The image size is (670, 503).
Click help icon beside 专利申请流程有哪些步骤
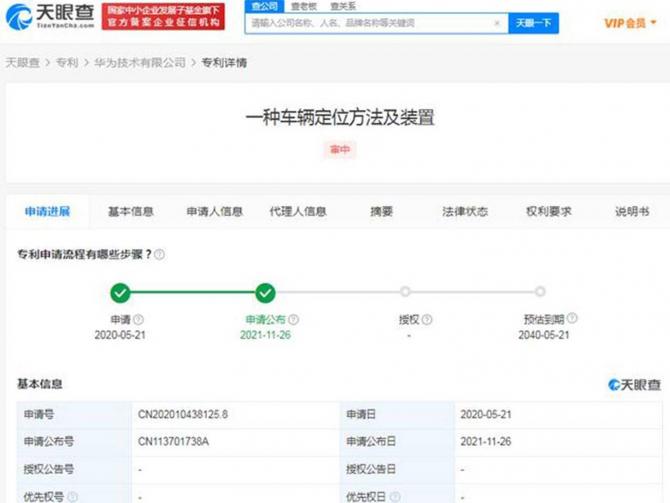click(x=160, y=255)
